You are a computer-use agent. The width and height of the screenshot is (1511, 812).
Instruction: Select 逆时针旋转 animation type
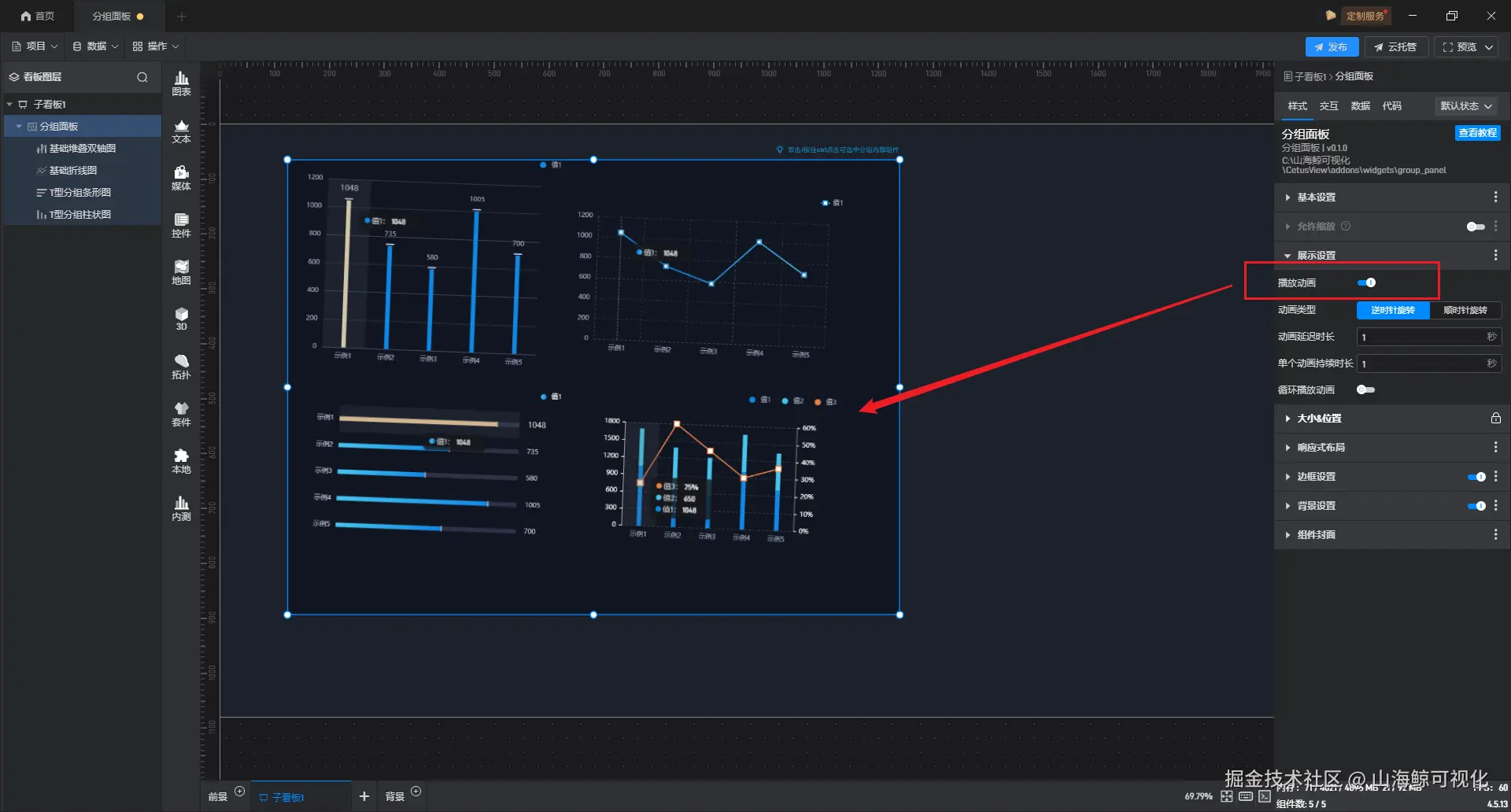click(1393, 311)
